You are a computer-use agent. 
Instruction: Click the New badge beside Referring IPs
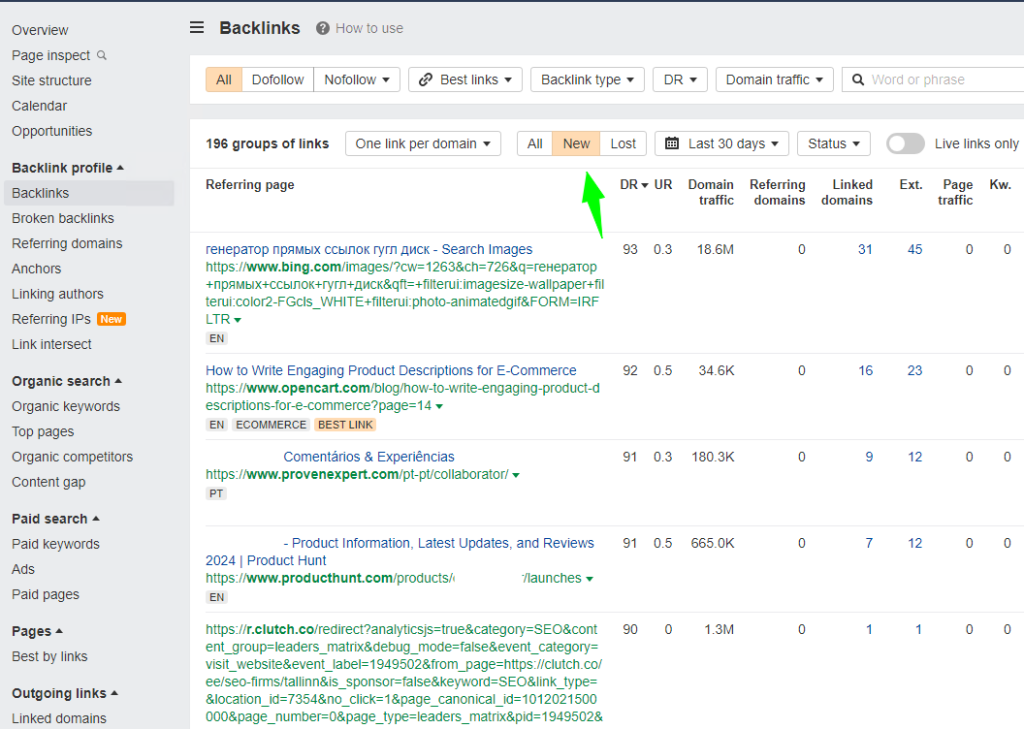[x=111, y=319]
